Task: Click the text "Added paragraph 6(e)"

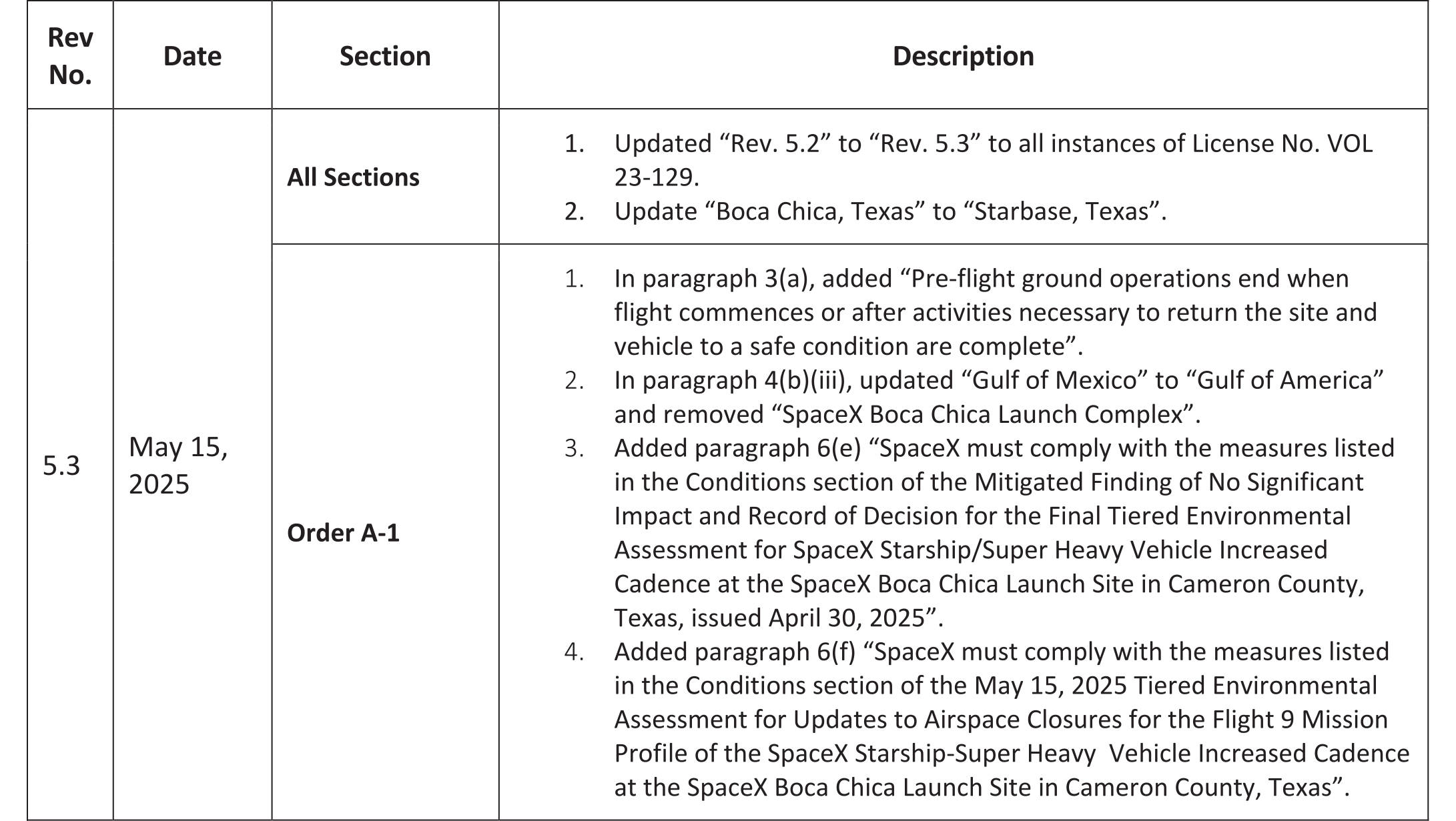Action: [x=737, y=448]
